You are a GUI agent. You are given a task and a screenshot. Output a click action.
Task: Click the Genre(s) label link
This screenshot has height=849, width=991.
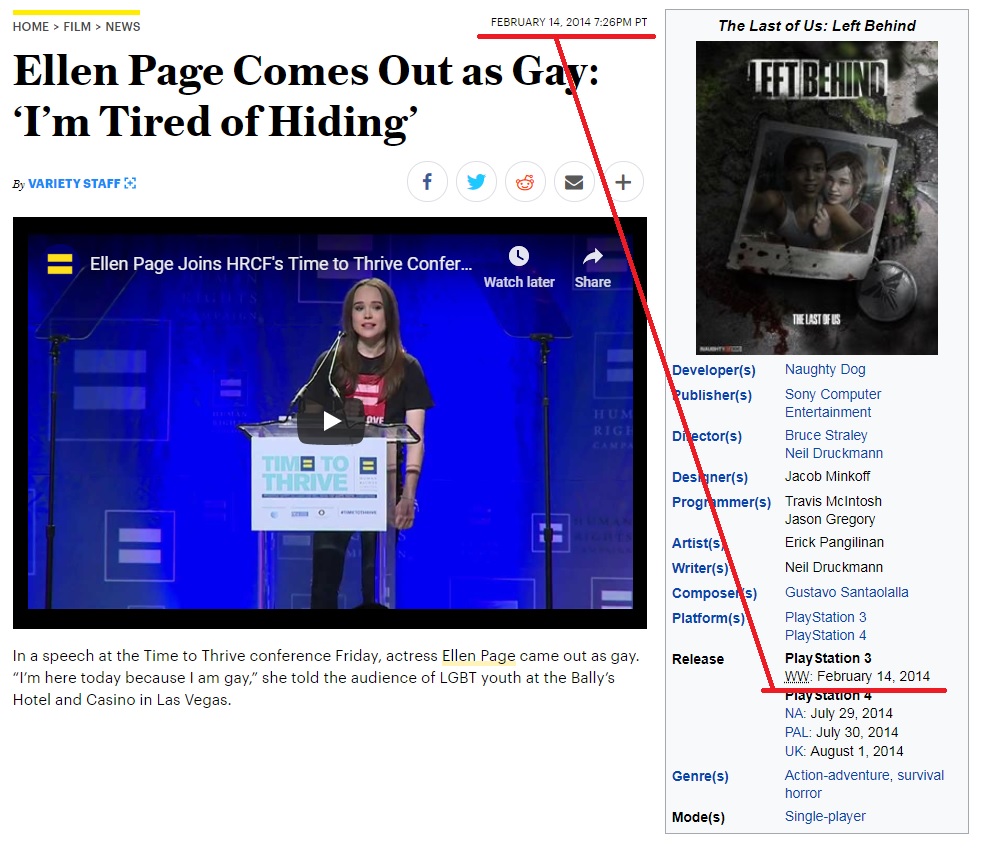click(x=700, y=776)
